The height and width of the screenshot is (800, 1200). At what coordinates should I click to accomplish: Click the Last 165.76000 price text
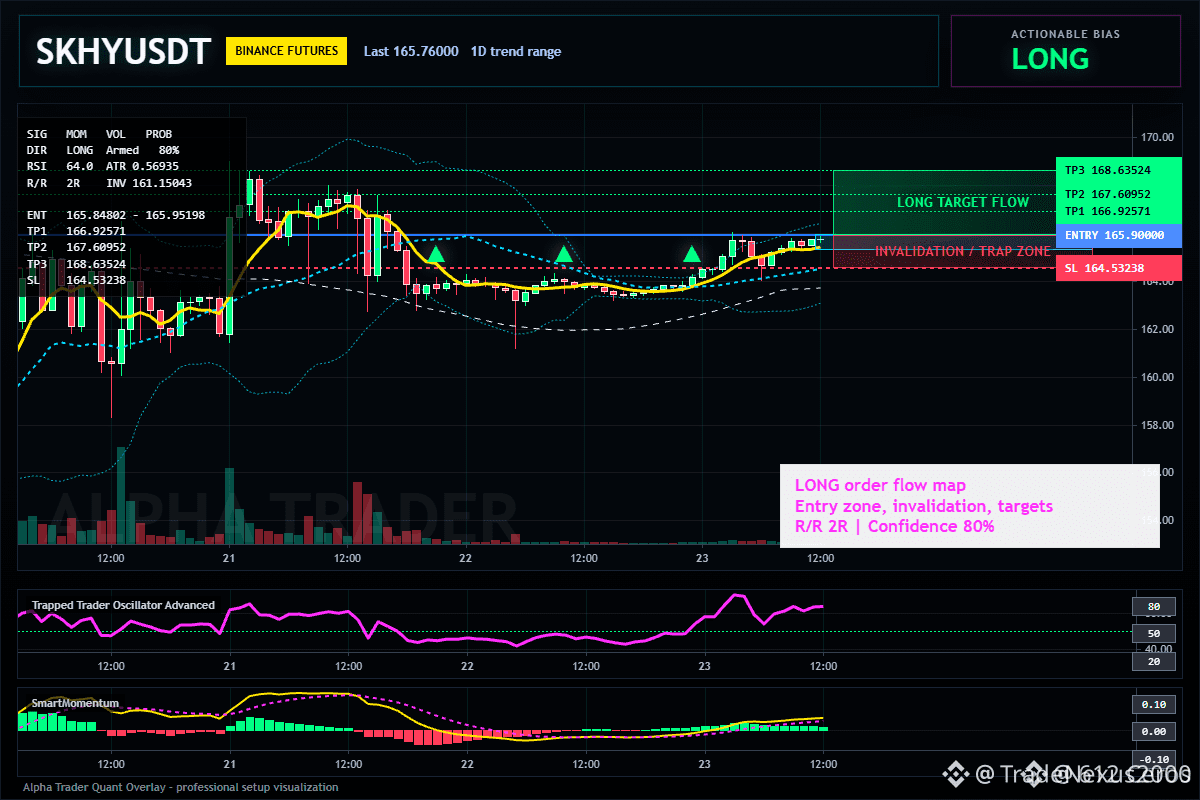point(411,51)
